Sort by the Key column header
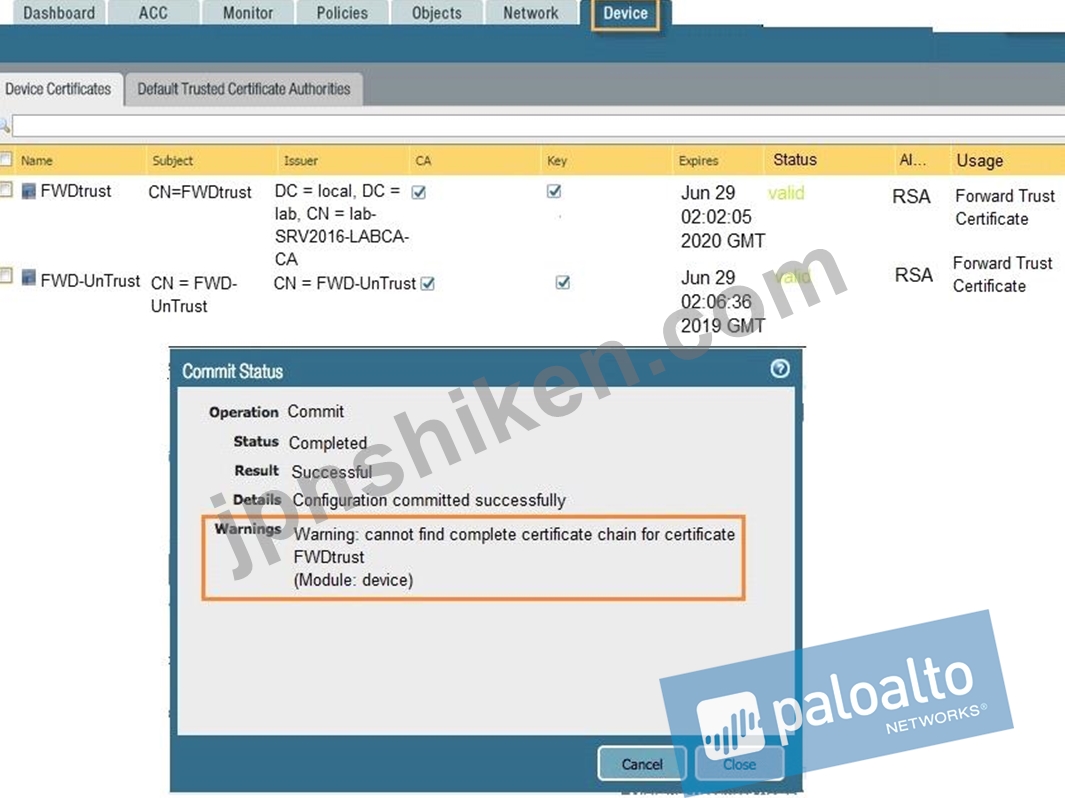Viewport: 1065px width, 798px height. pyautogui.click(x=557, y=161)
